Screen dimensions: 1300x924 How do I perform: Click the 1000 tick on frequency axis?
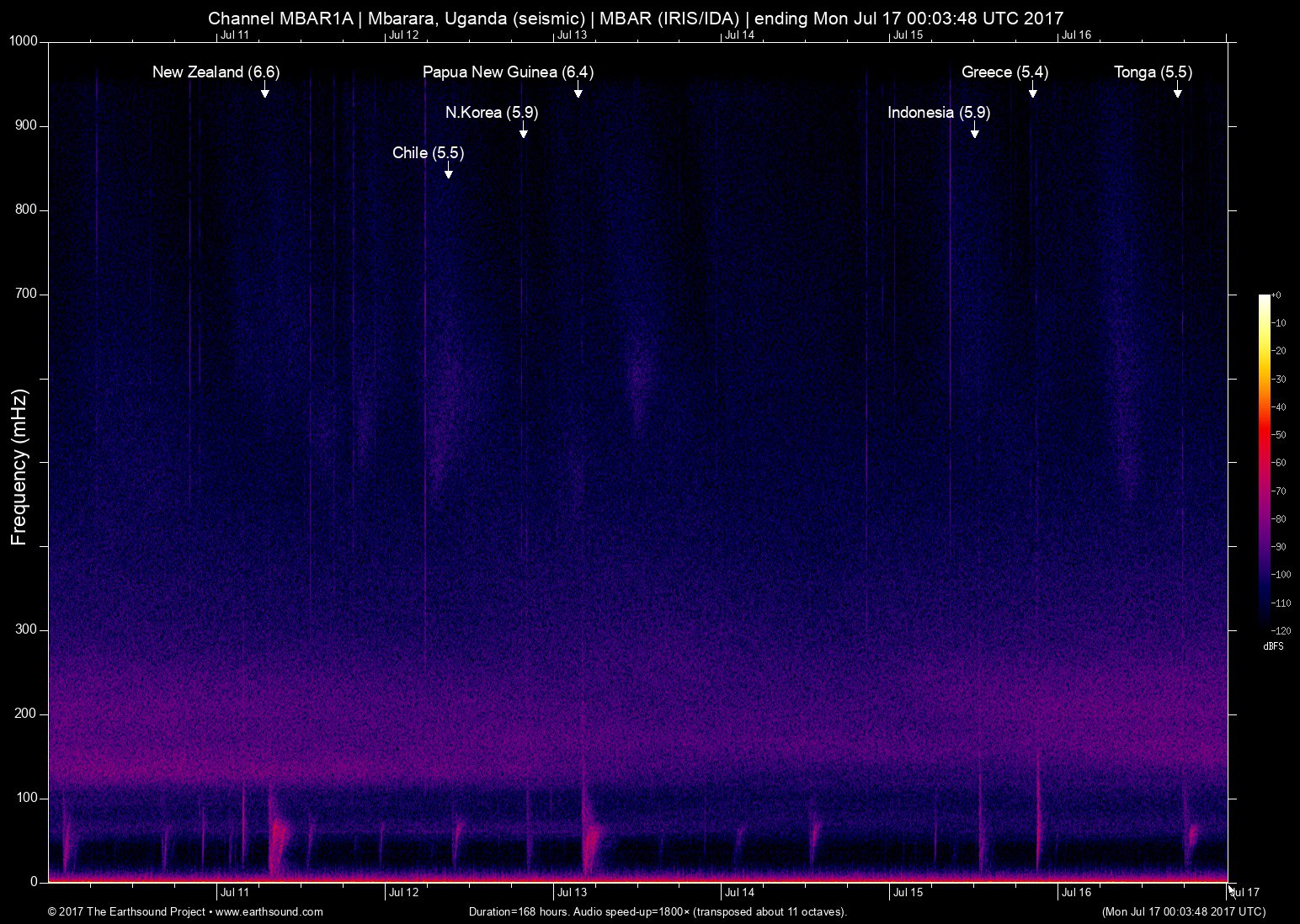pos(24,41)
